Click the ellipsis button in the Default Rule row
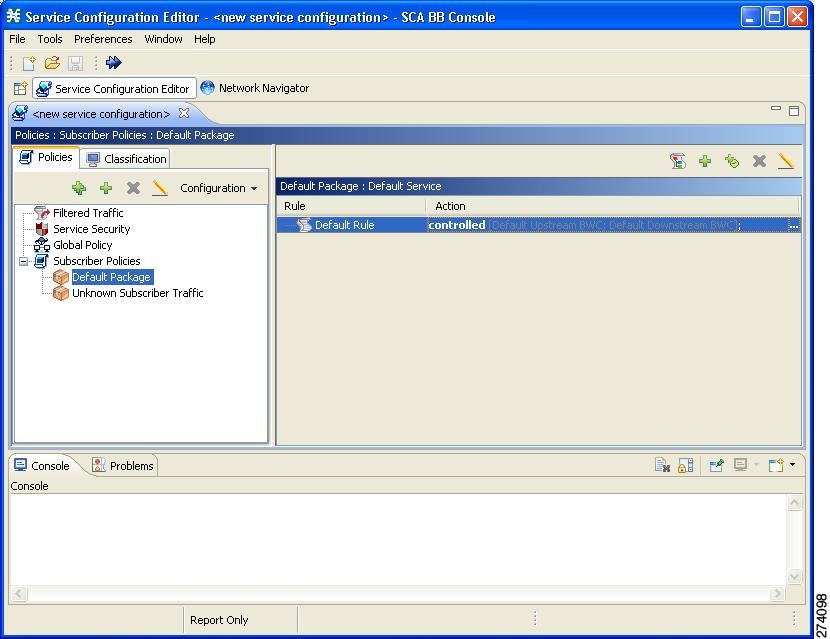 click(793, 226)
